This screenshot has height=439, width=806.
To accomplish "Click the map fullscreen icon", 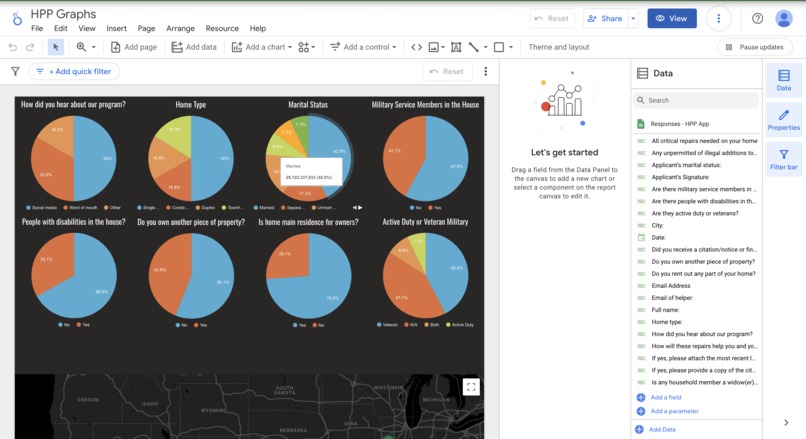I will (471, 387).
